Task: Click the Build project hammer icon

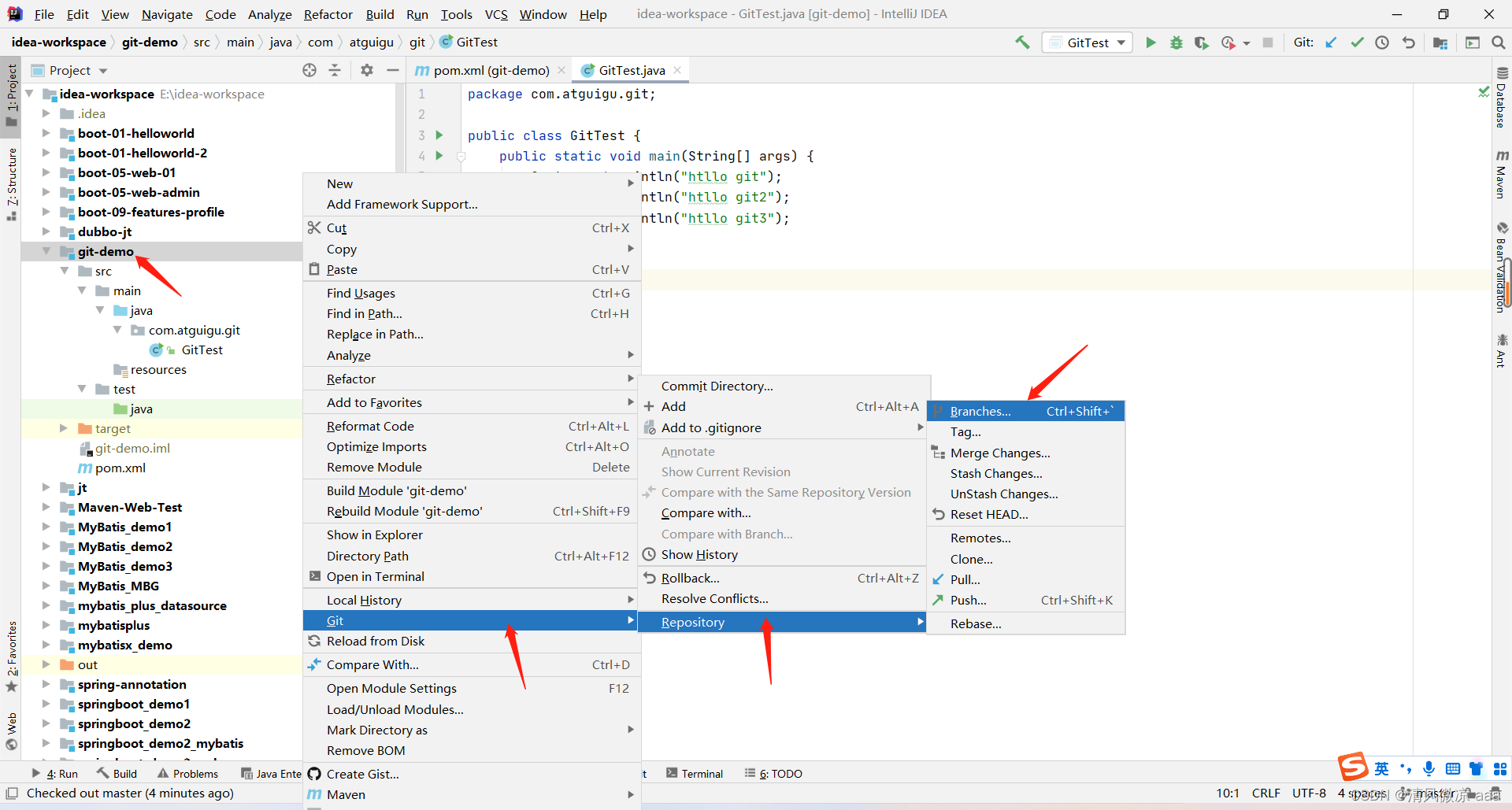Action: 1022,43
